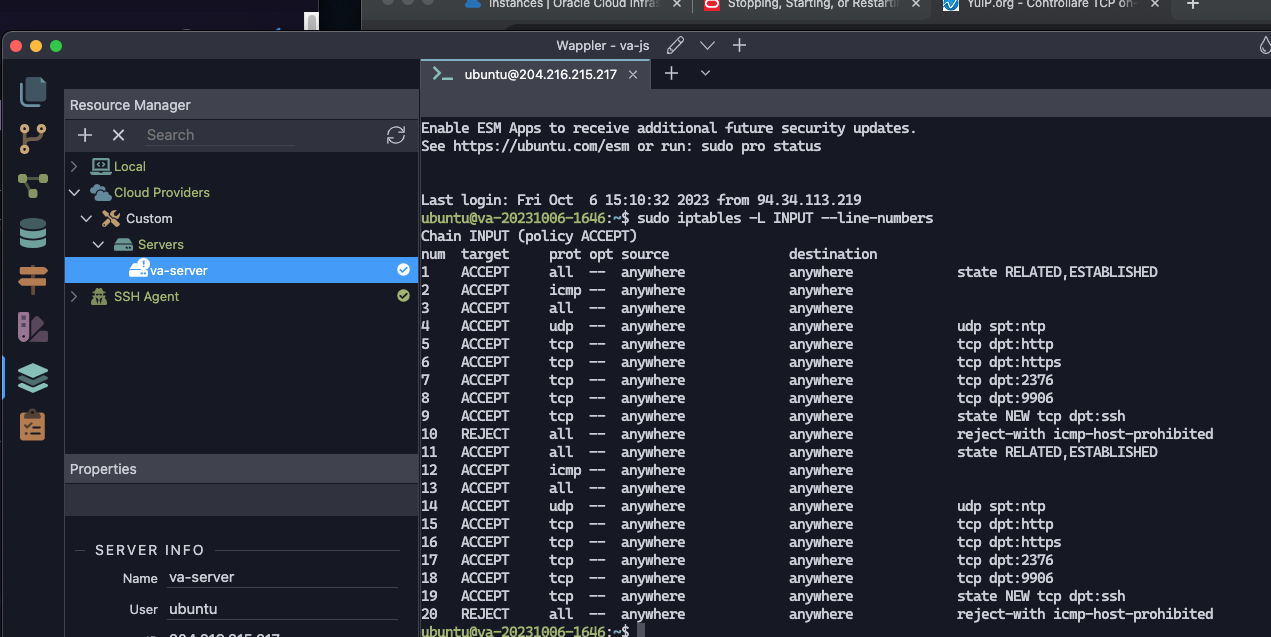Open a new terminal tab with plus
The width and height of the screenshot is (1271, 637).
672,73
